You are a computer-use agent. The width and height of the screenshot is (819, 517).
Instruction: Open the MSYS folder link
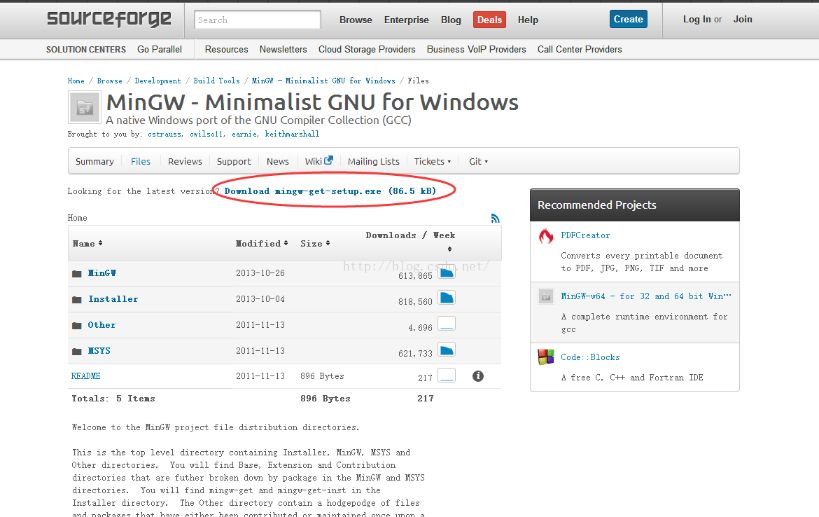tap(99, 351)
